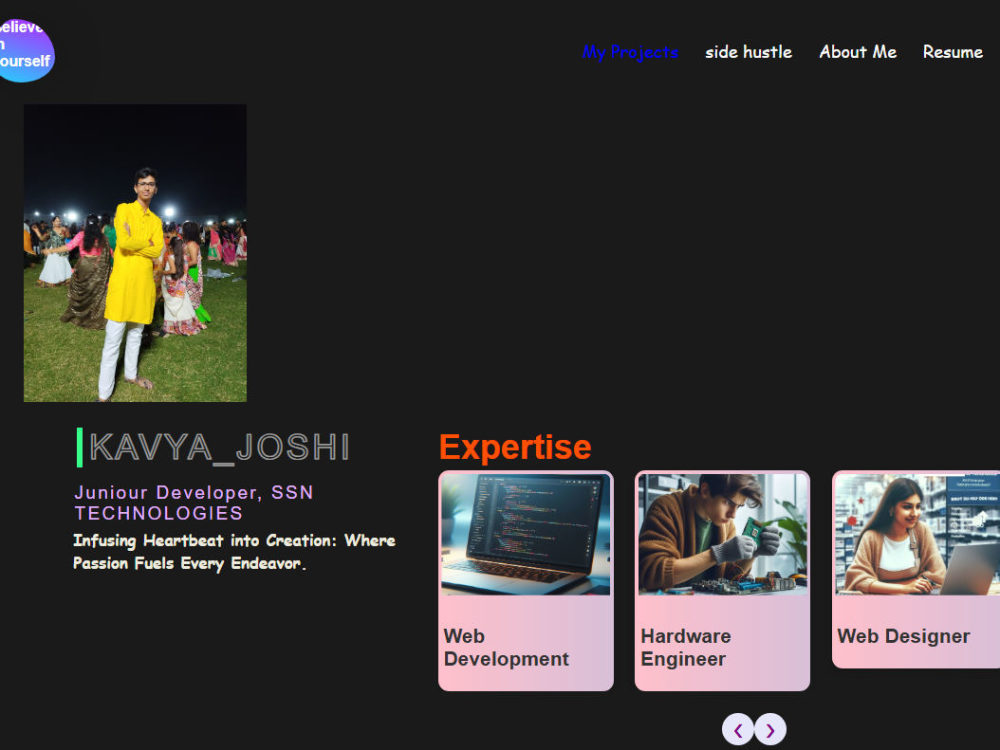Click the orange Expertise heading
1000x750 pixels.
click(x=515, y=447)
